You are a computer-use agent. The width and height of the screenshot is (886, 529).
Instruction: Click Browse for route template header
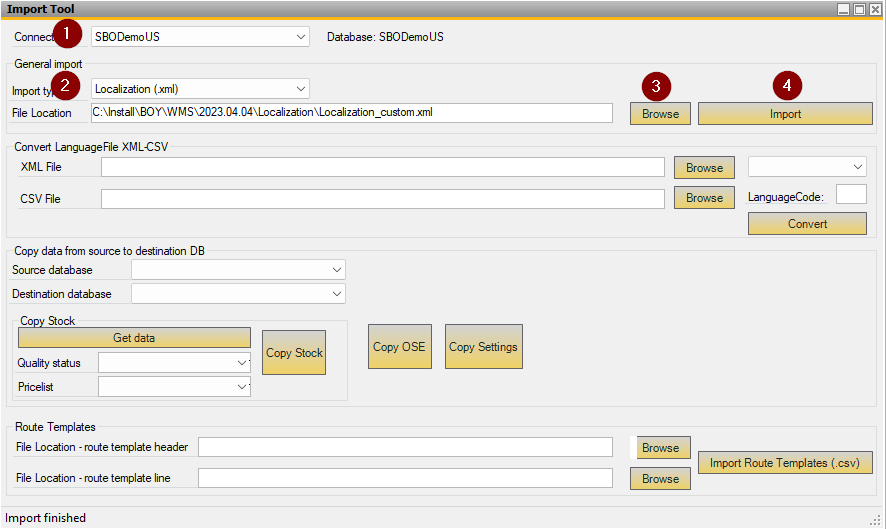pyautogui.click(x=663, y=448)
